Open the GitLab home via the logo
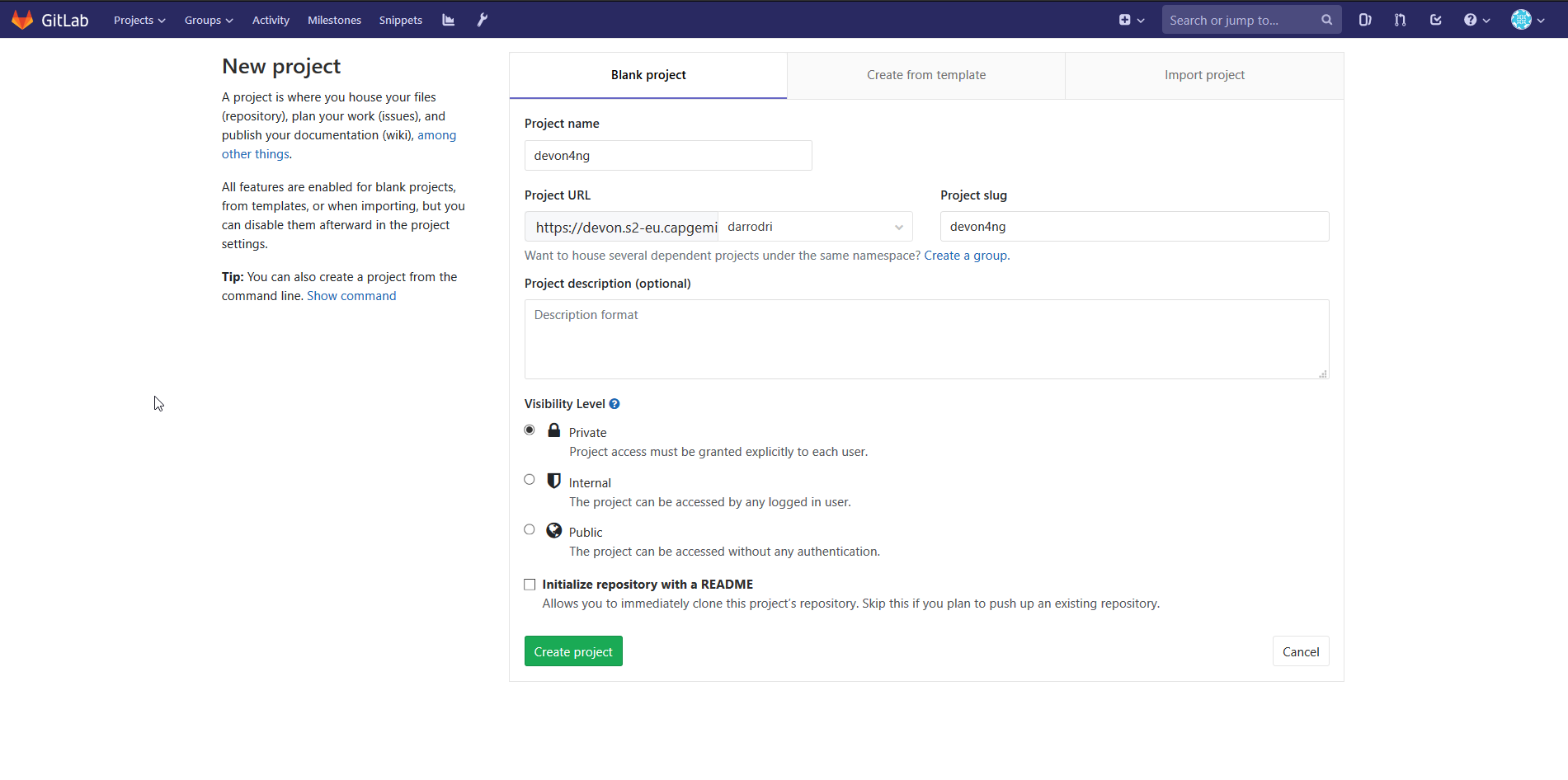Image resolution: width=1568 pixels, height=780 pixels. pos(51,19)
